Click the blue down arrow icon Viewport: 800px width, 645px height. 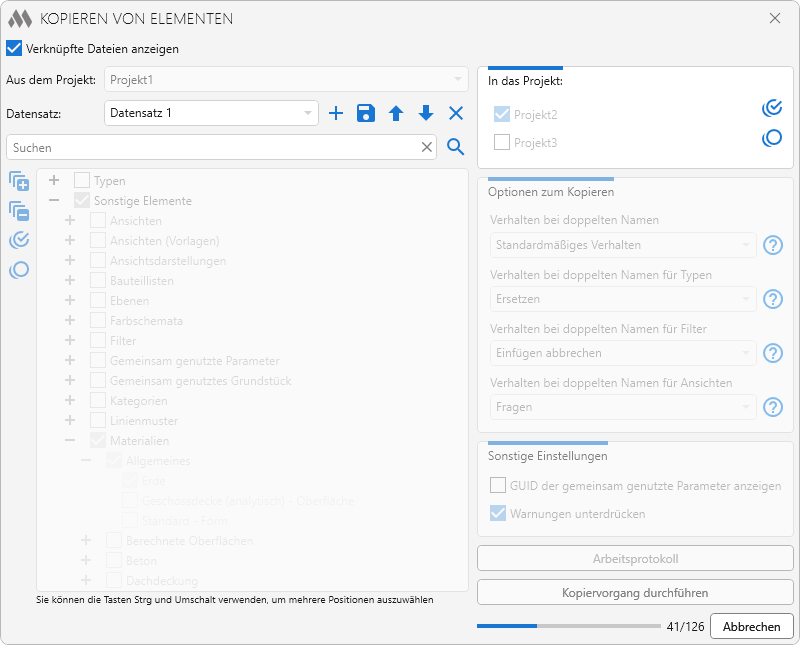pos(426,114)
